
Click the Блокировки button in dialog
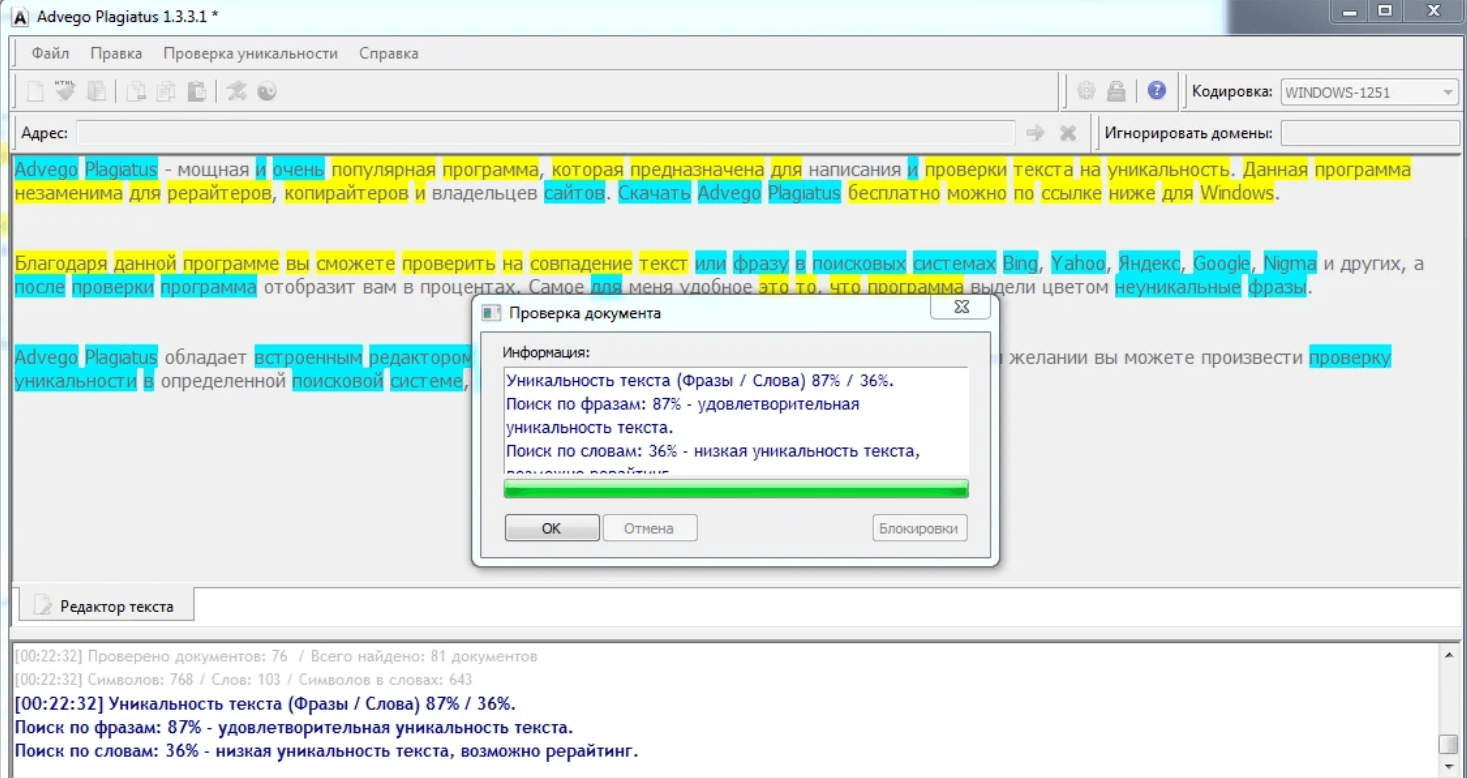pyautogui.click(x=919, y=528)
